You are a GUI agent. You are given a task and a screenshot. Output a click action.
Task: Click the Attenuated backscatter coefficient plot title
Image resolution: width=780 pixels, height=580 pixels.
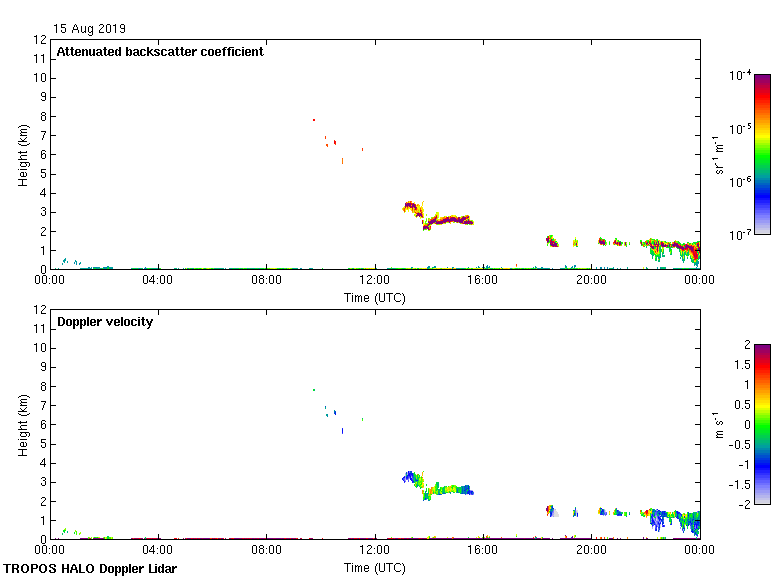click(160, 52)
